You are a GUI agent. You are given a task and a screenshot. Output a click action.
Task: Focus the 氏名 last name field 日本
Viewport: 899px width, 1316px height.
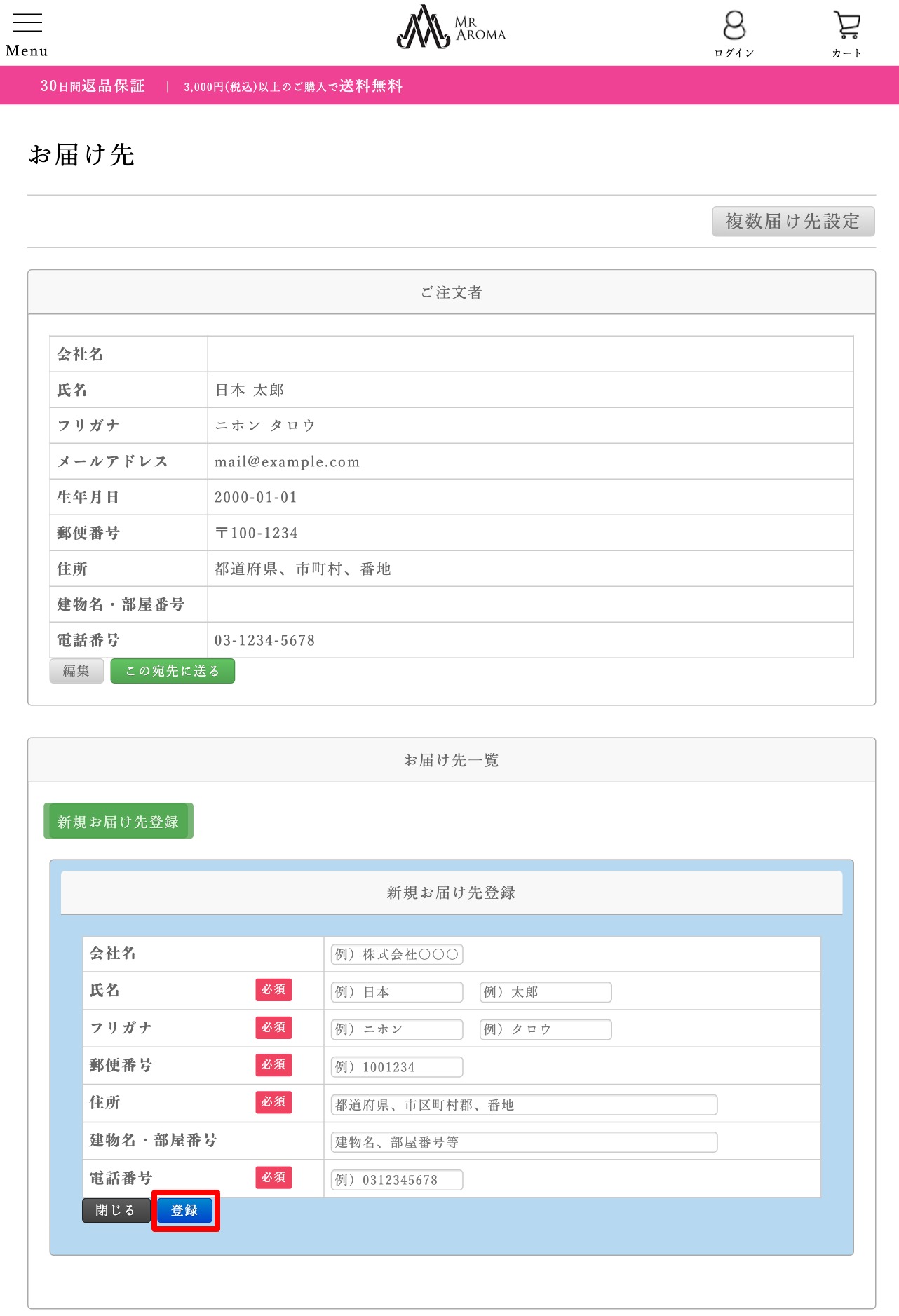(x=397, y=992)
